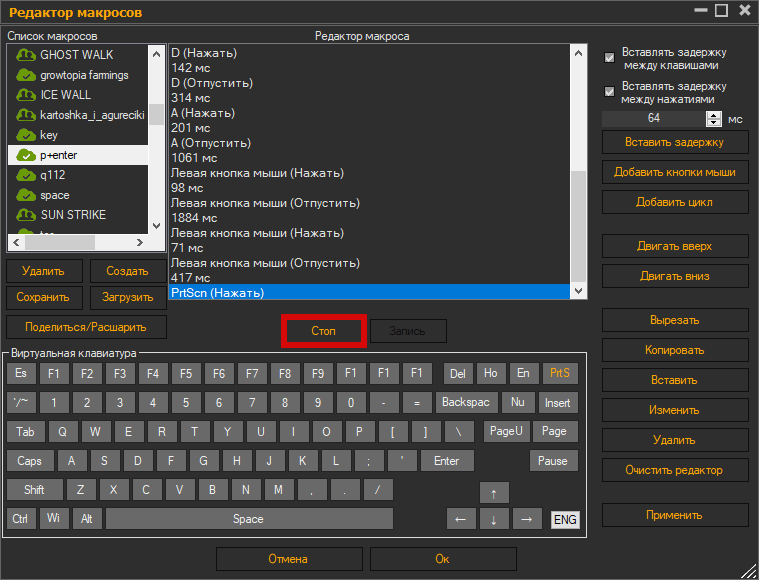Click the Shift key on virtual keyboard
The image size is (759, 580).
click(x=35, y=490)
